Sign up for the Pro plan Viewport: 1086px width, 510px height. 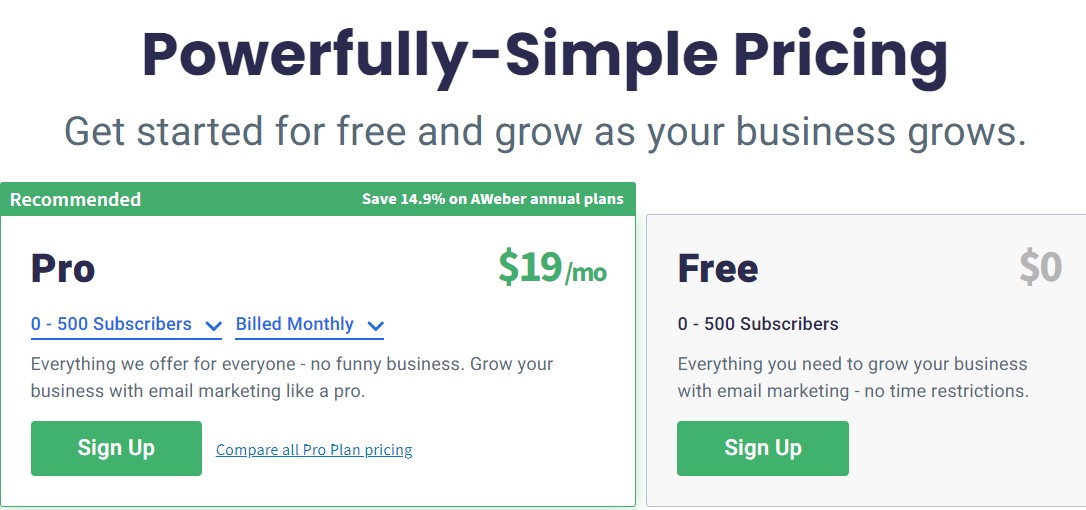pos(116,448)
